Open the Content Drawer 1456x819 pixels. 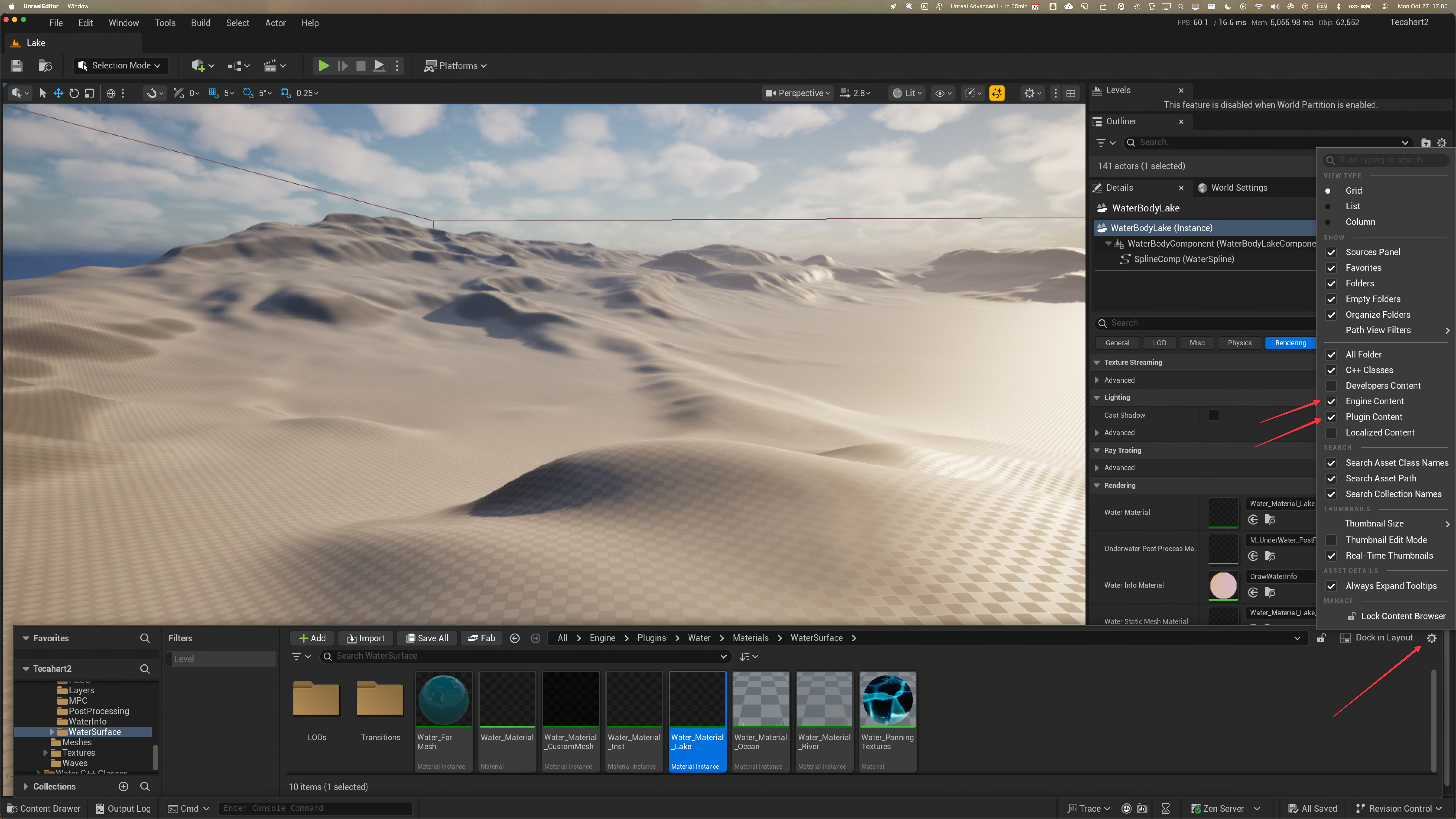[x=44, y=809]
